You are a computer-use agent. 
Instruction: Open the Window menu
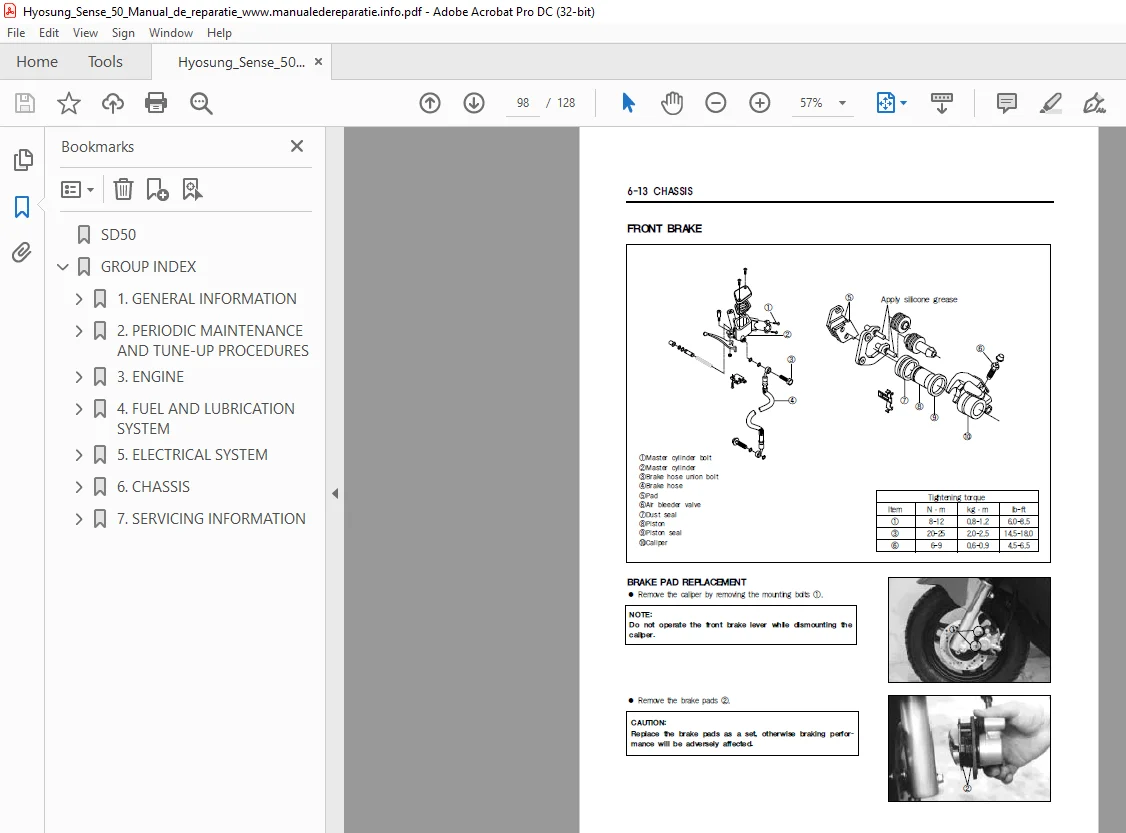tap(171, 33)
